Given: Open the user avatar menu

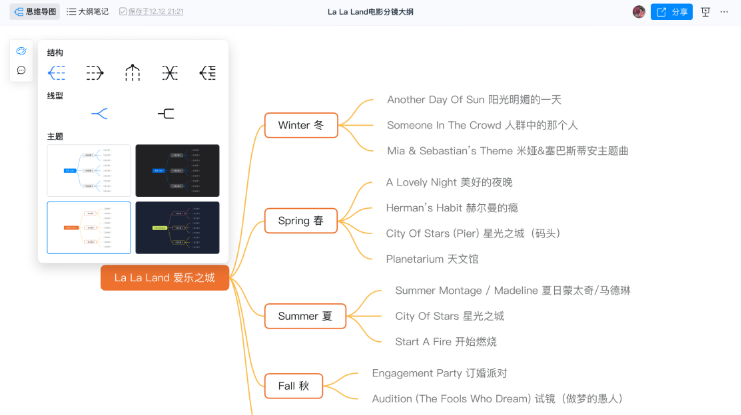Looking at the screenshot, I should 639,12.
